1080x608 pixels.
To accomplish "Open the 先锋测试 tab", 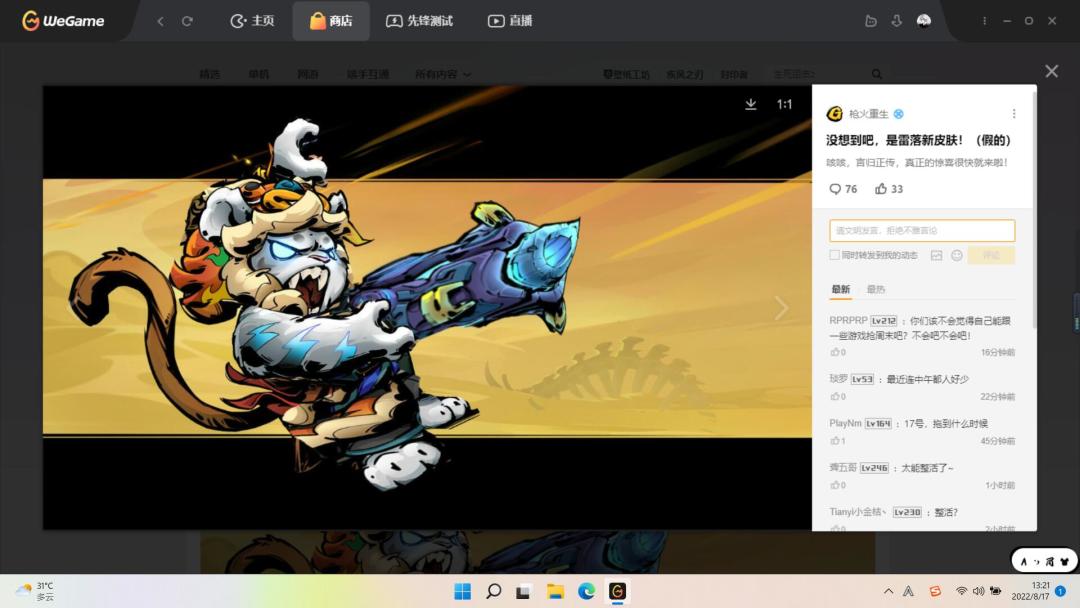I will pos(419,21).
